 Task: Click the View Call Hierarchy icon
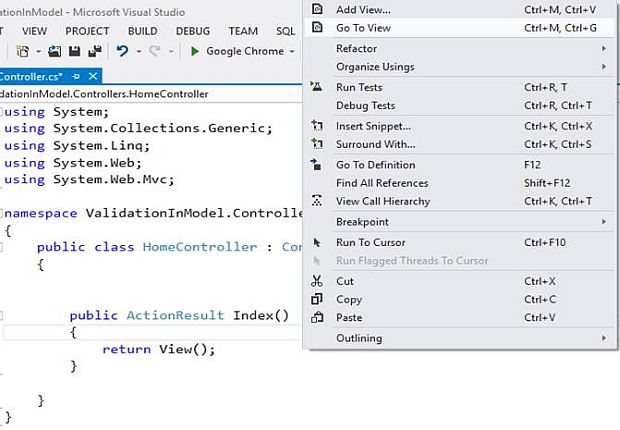(x=316, y=201)
